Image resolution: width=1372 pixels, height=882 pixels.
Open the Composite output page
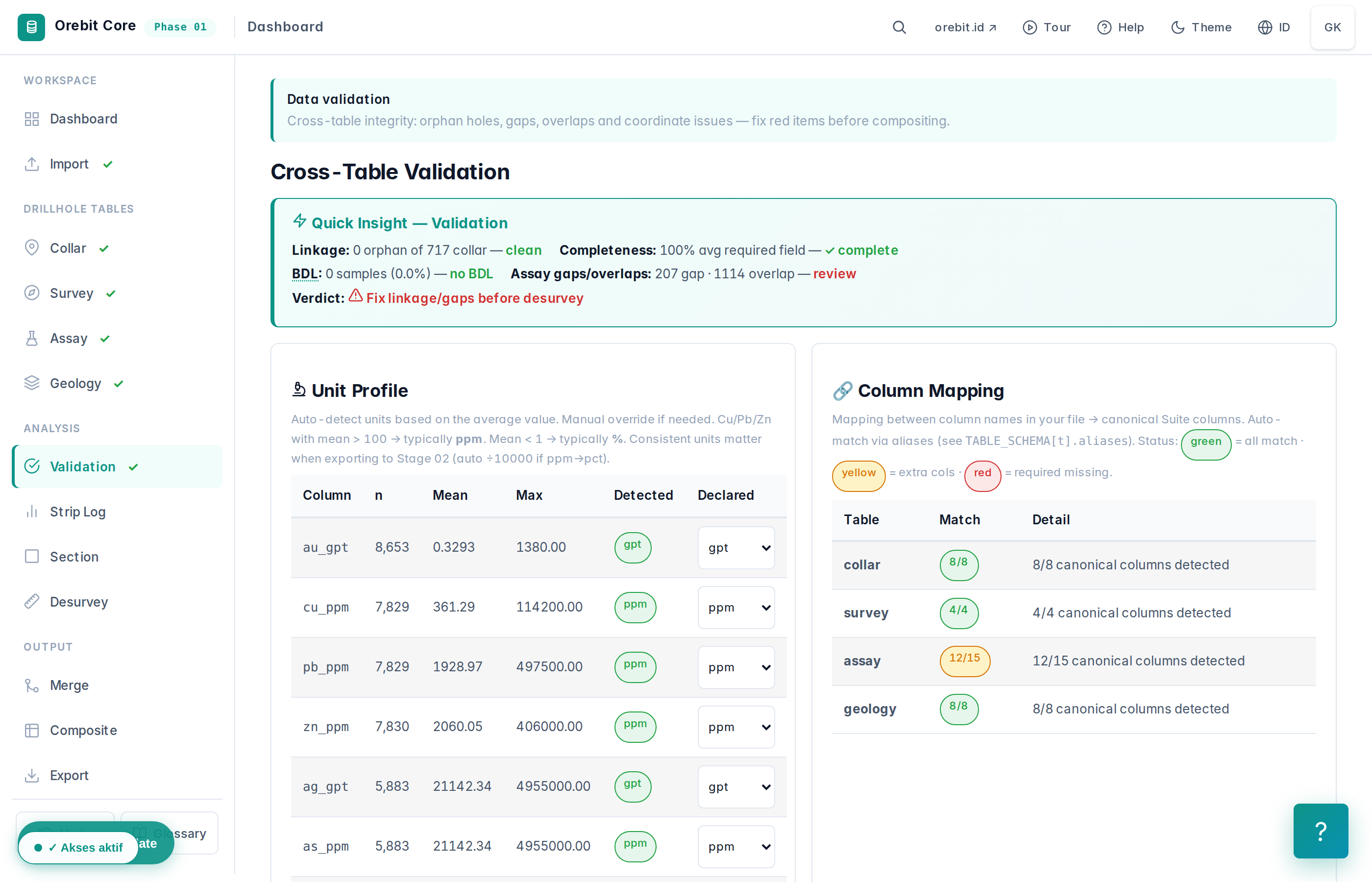click(117, 731)
